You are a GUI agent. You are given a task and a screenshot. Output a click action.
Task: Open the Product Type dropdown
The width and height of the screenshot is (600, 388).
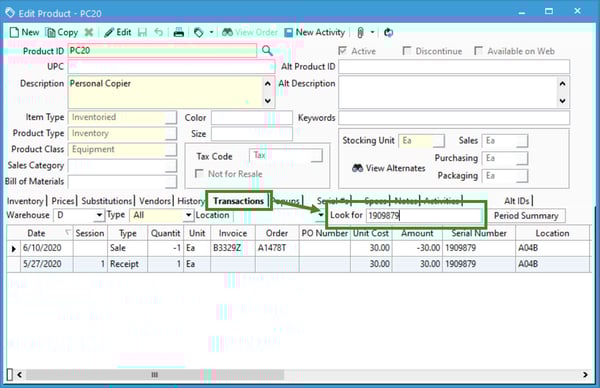(171, 134)
